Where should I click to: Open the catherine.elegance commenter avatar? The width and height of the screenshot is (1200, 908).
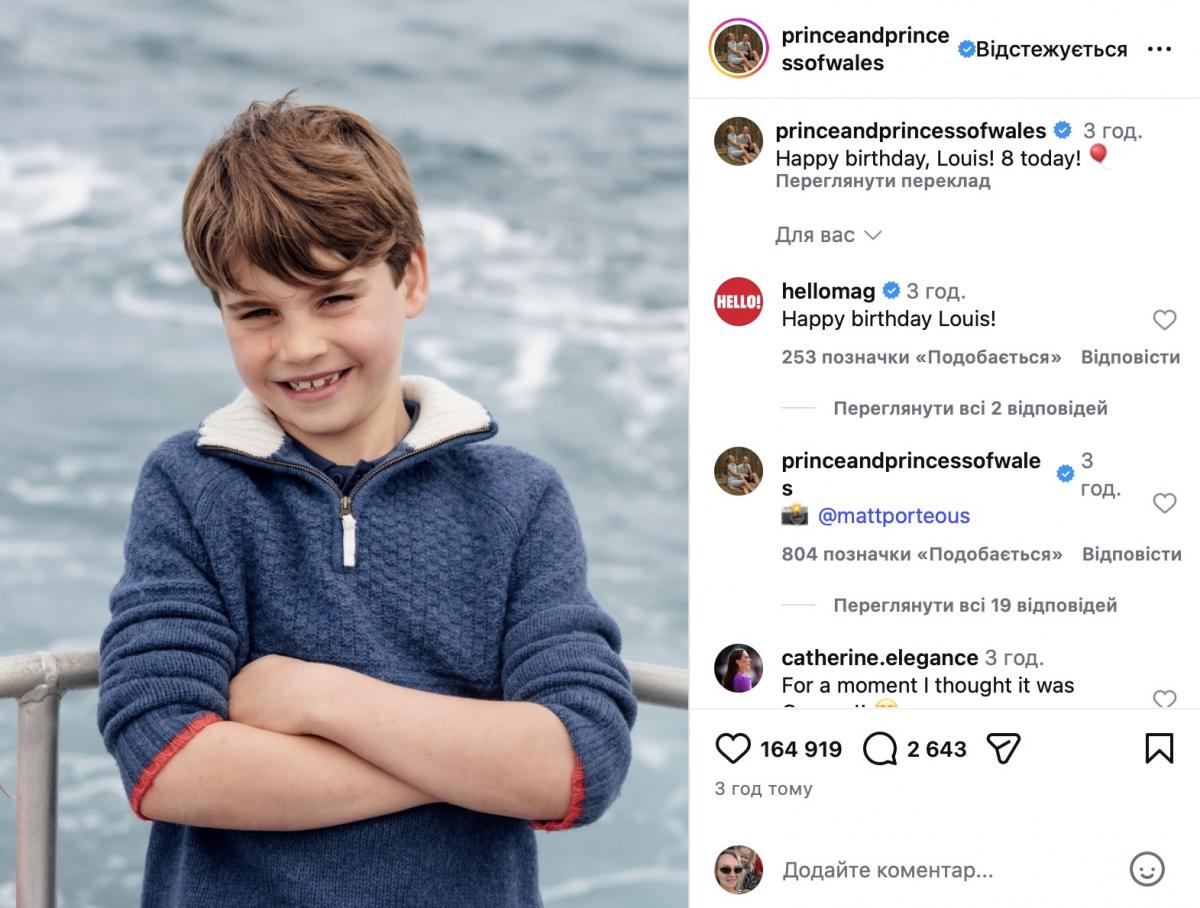coord(738,668)
